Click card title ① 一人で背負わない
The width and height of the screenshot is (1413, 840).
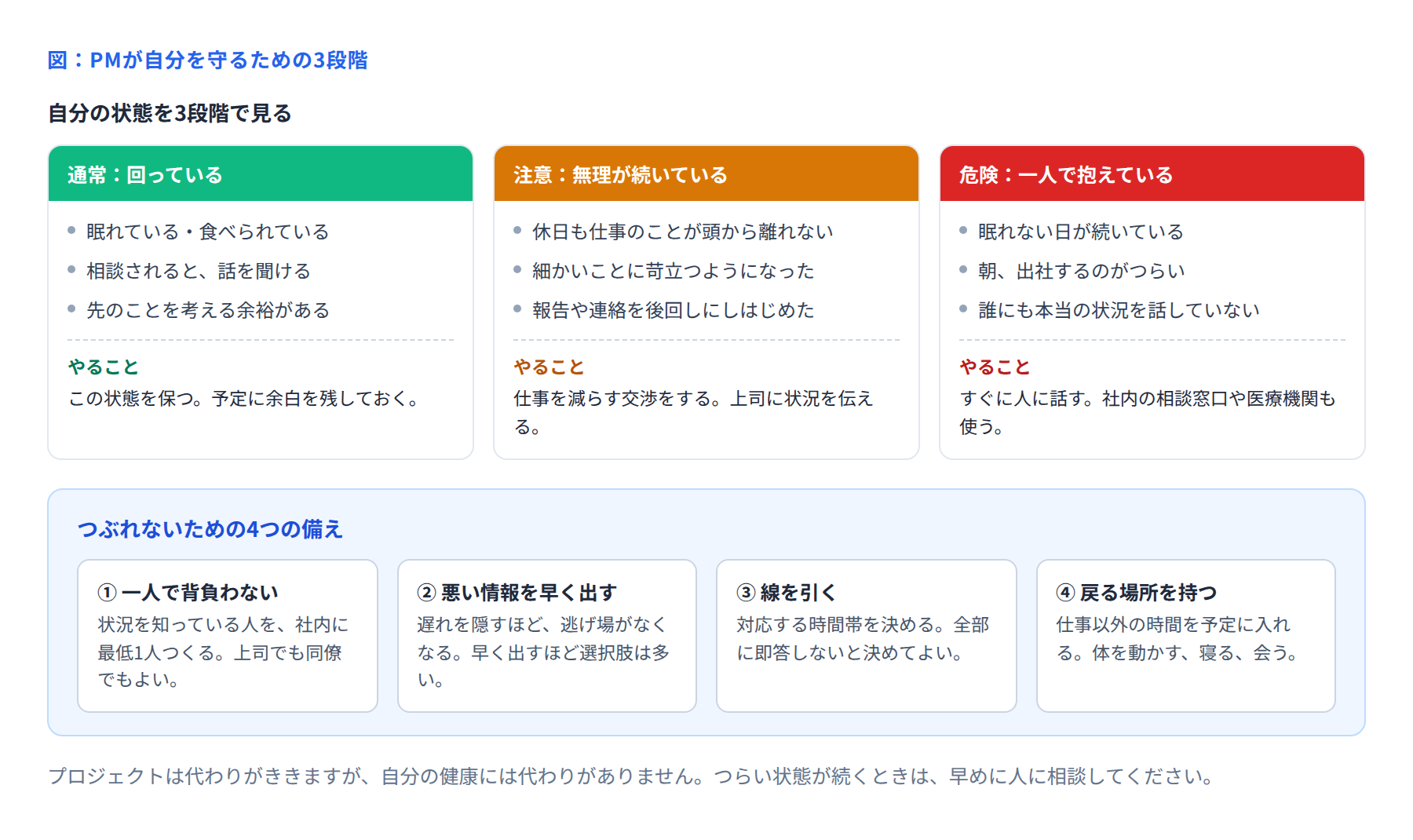[188, 592]
